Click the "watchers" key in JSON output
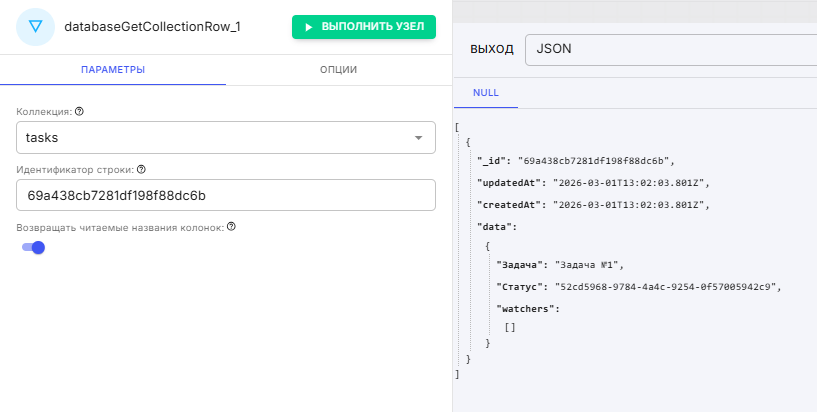 click(x=527, y=308)
